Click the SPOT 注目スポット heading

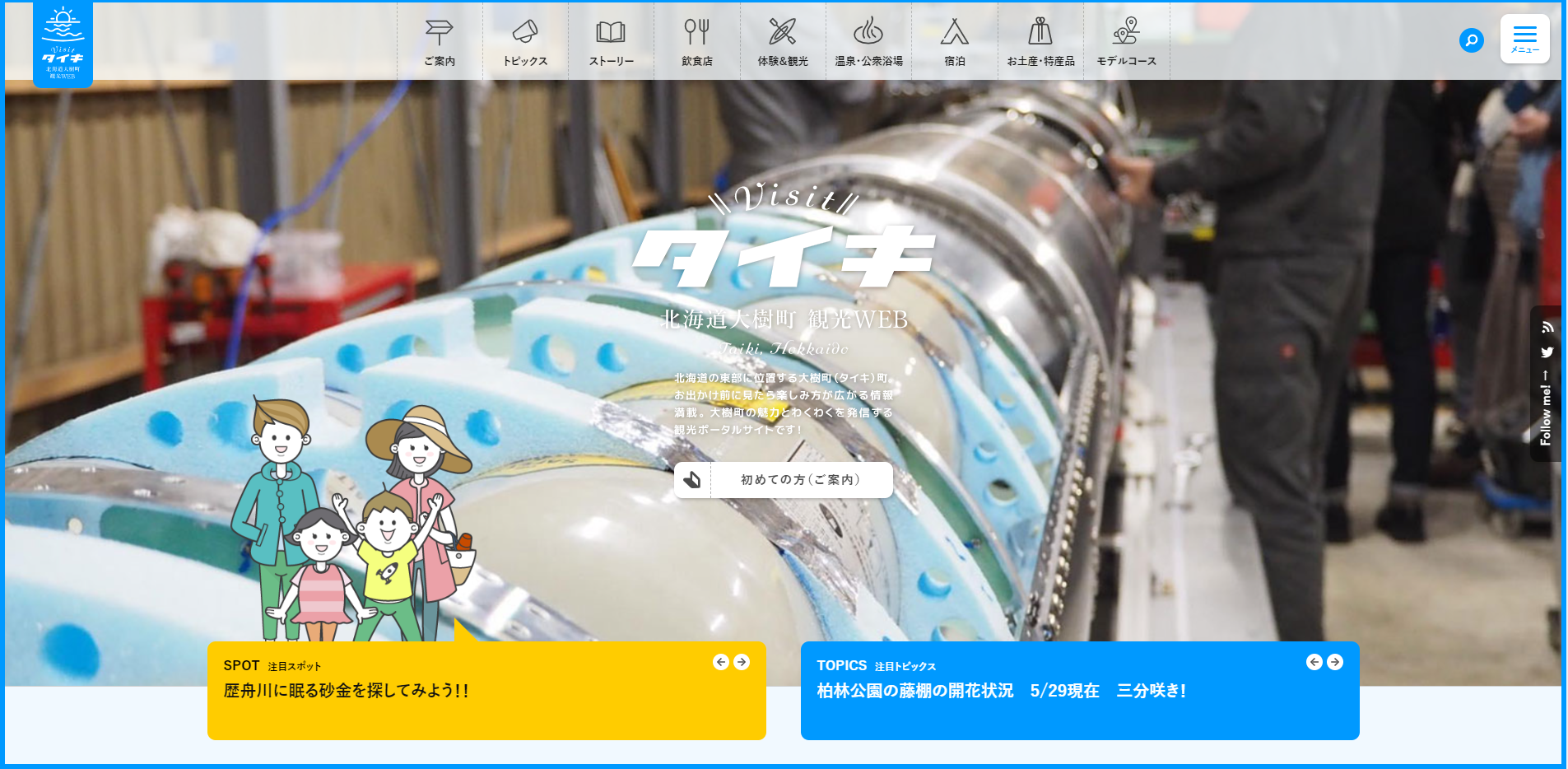click(272, 665)
